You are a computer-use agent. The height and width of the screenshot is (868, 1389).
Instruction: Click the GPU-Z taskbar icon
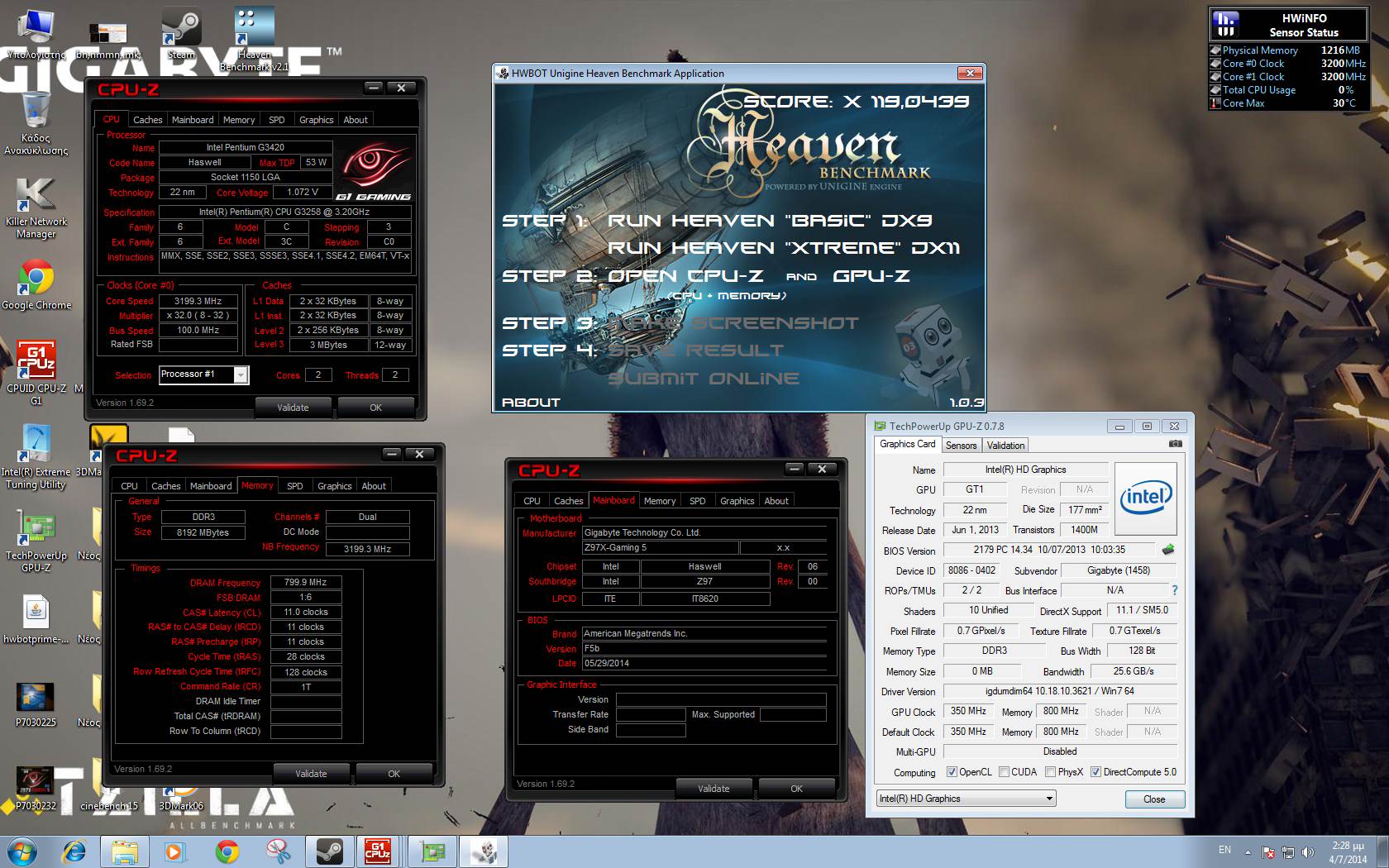tap(433, 851)
